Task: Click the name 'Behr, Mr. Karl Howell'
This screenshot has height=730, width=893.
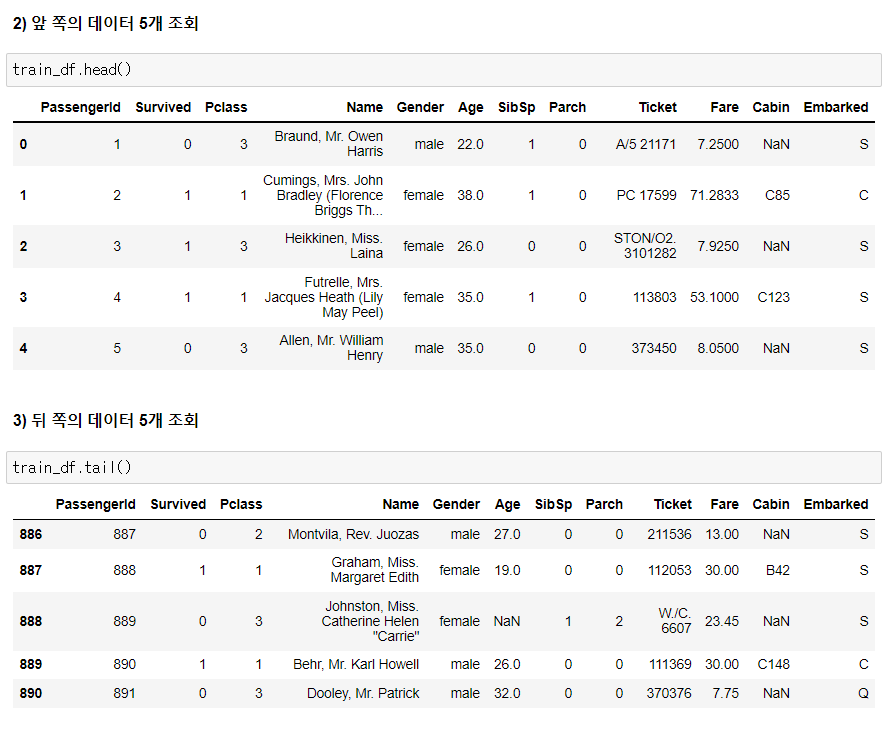Action: 356,665
